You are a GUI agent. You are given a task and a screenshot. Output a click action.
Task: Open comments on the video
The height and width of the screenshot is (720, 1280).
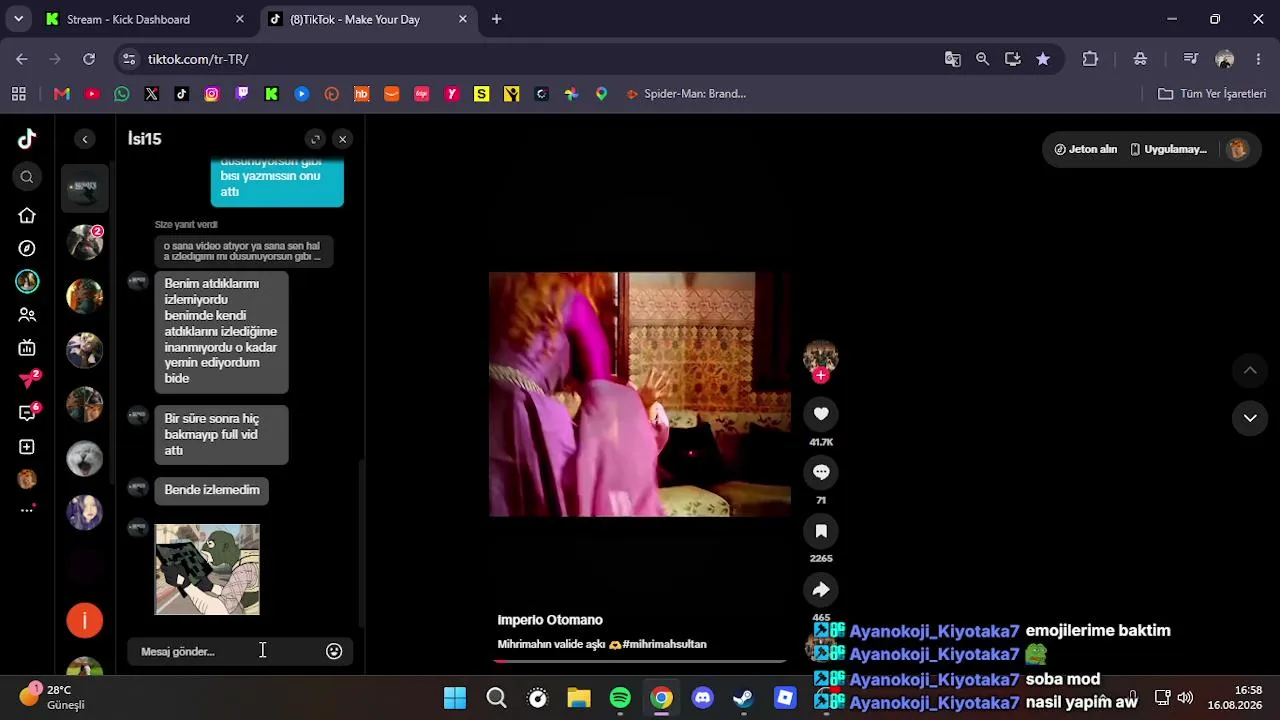821,472
